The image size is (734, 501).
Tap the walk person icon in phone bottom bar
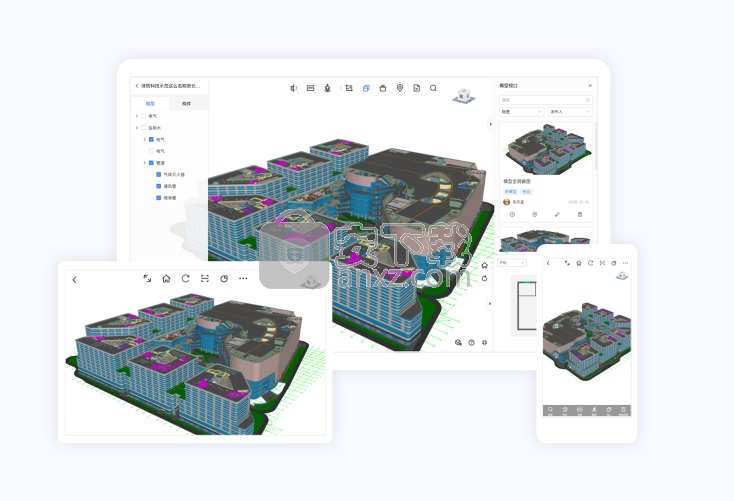pyautogui.click(x=594, y=410)
